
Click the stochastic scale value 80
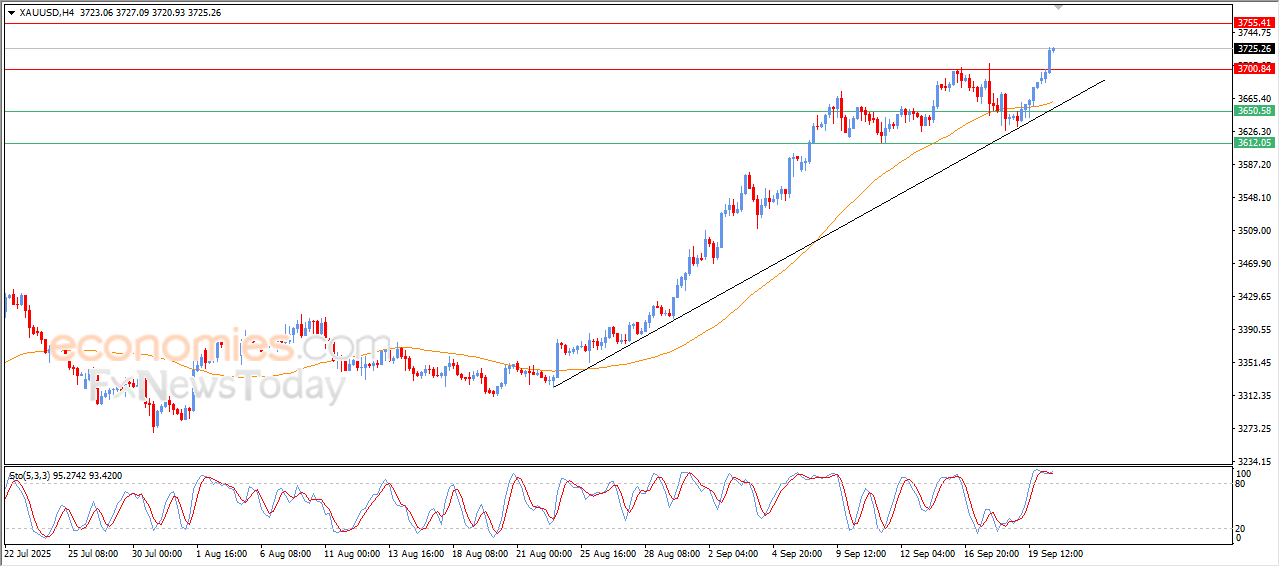[x=1241, y=484]
